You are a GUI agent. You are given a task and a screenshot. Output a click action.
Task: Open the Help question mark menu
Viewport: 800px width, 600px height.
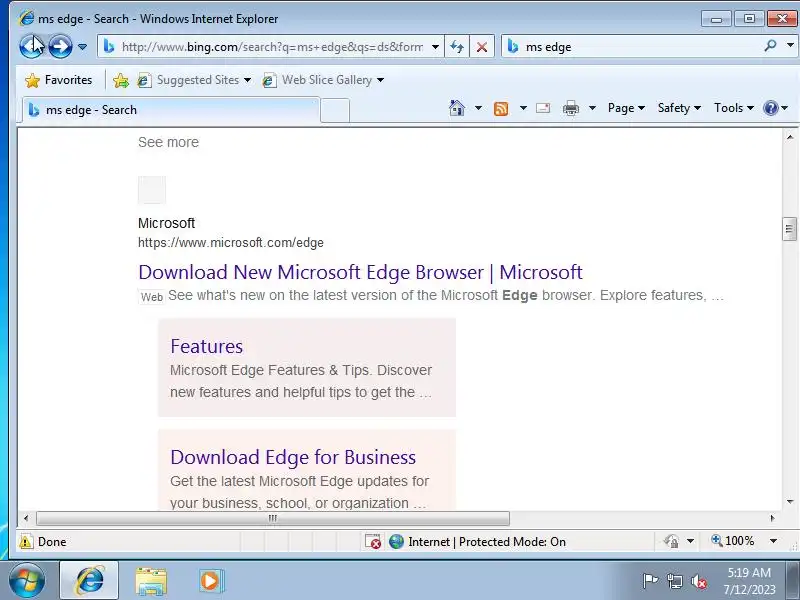(776, 108)
